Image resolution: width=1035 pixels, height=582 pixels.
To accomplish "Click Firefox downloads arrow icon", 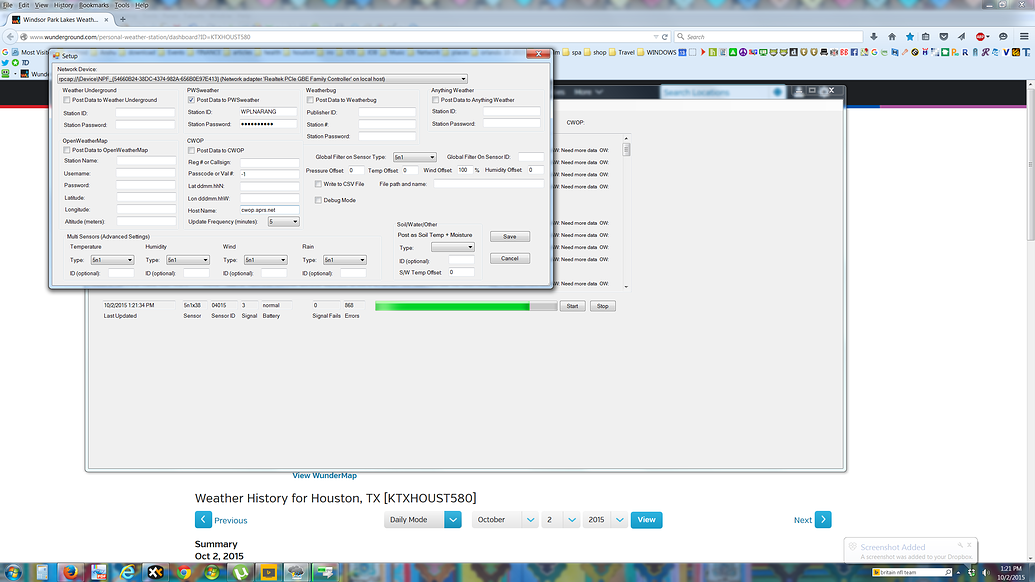I will tap(874, 37).
